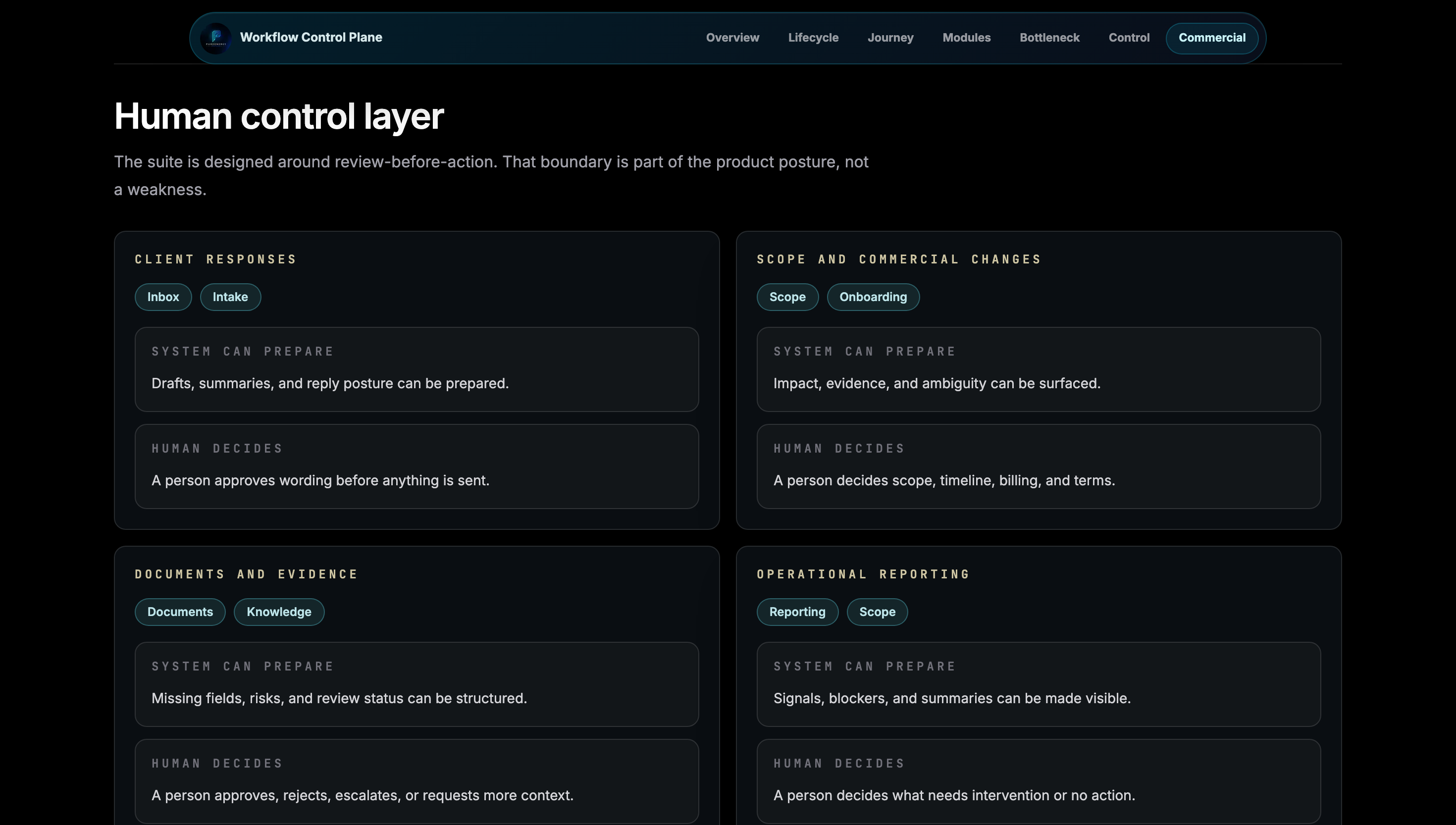Click 'HUMAN DECIDES' label in Scope and Commercial Changes

coord(839,449)
